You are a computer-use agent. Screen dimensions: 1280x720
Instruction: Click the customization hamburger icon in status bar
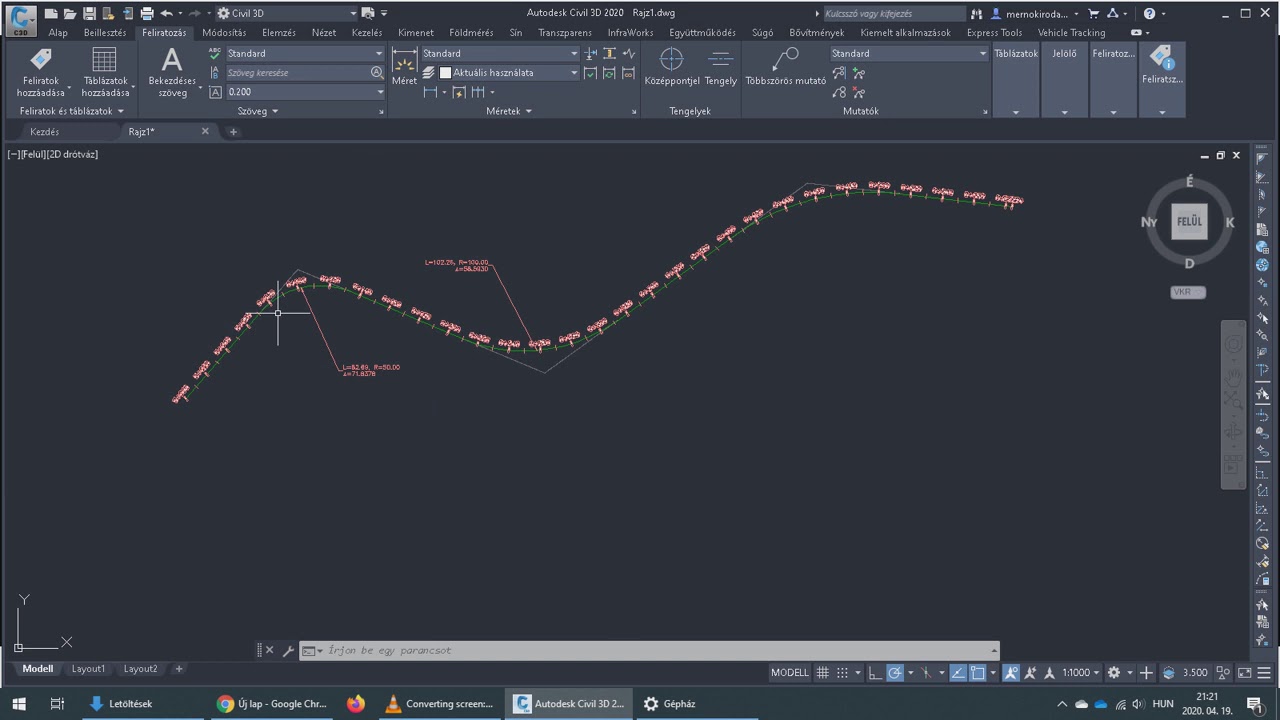point(1264,672)
